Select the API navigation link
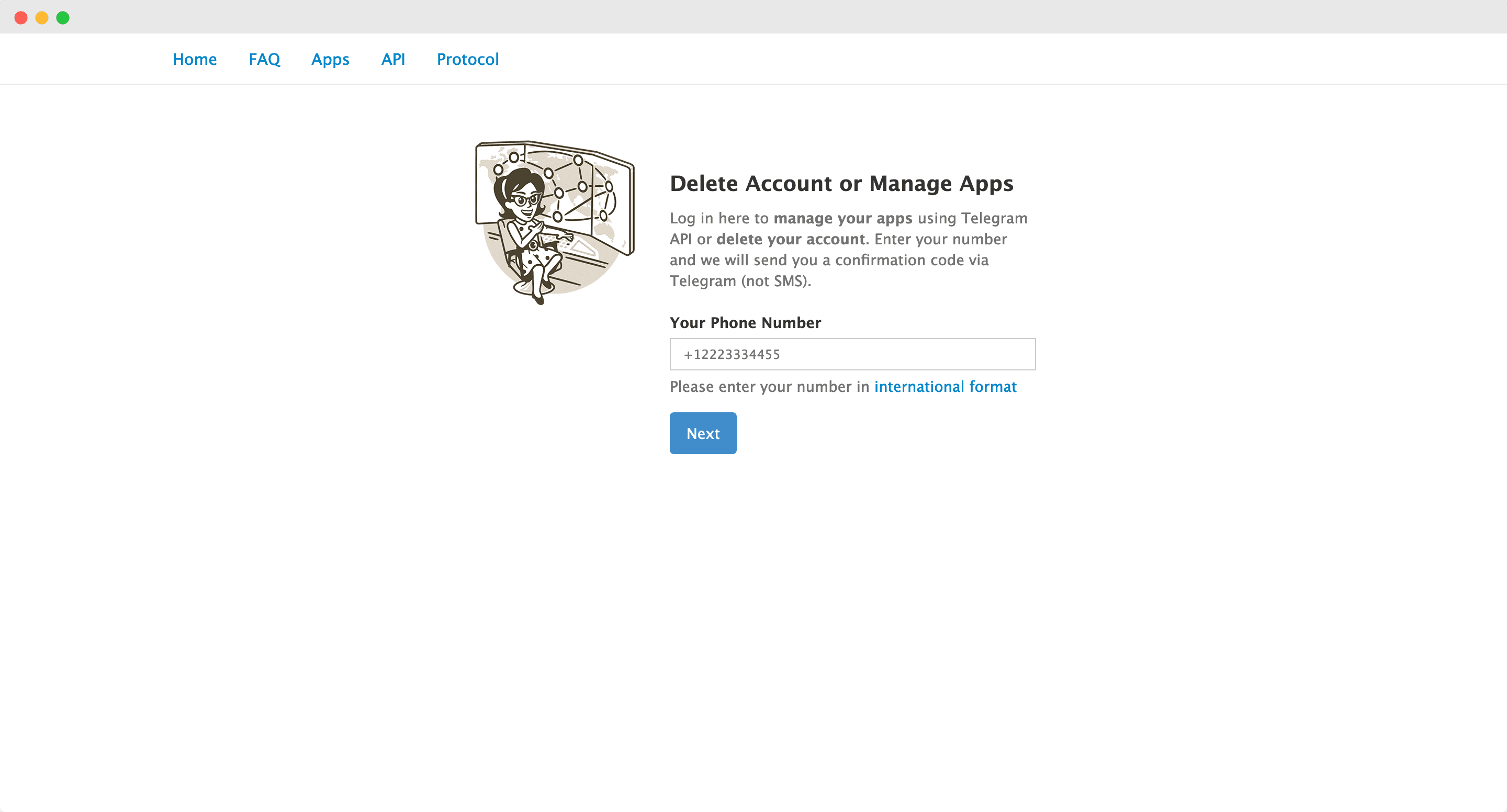Viewport: 1507px width, 812px height. [393, 59]
